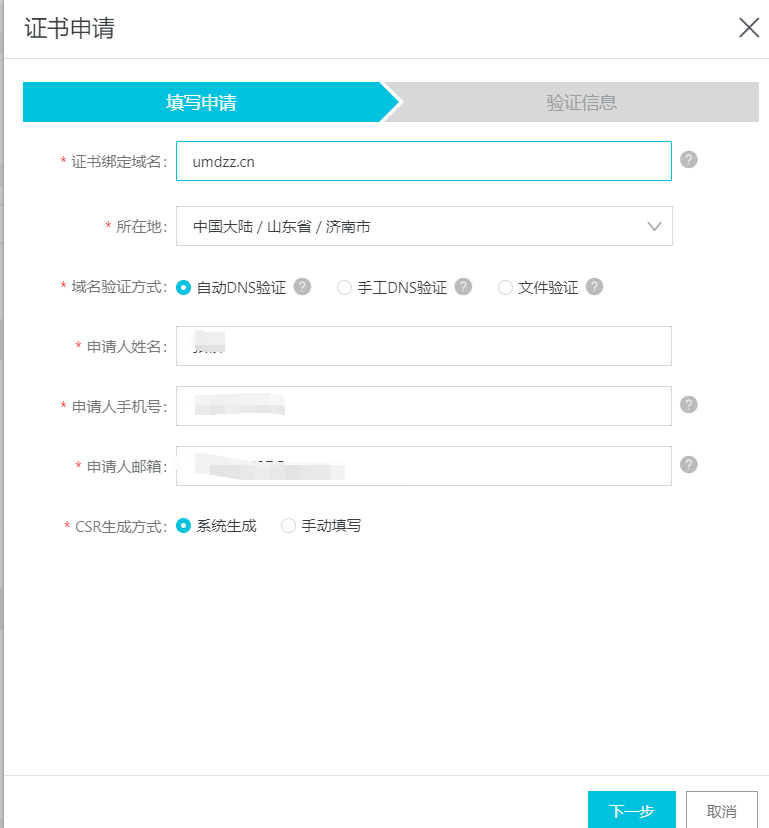The image size is (769, 828).
Task: Click the chevron arrow in 所在地 field
Action: click(654, 227)
